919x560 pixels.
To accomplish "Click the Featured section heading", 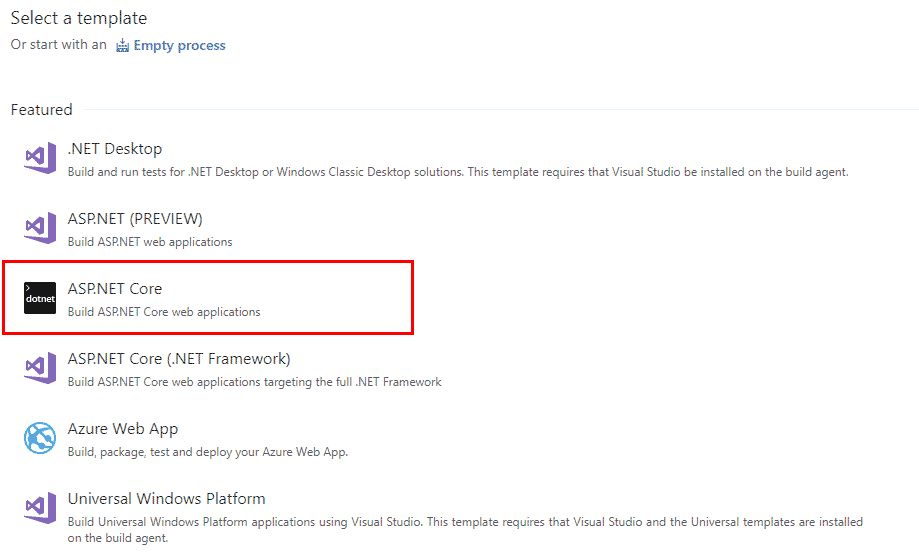I will [x=42, y=110].
